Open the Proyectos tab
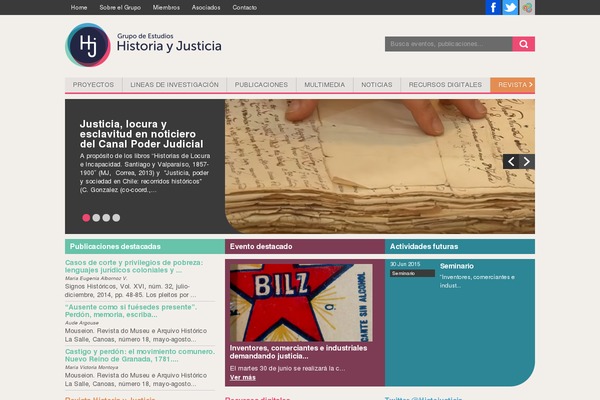Viewport: 600px width, 400px height. click(93, 85)
